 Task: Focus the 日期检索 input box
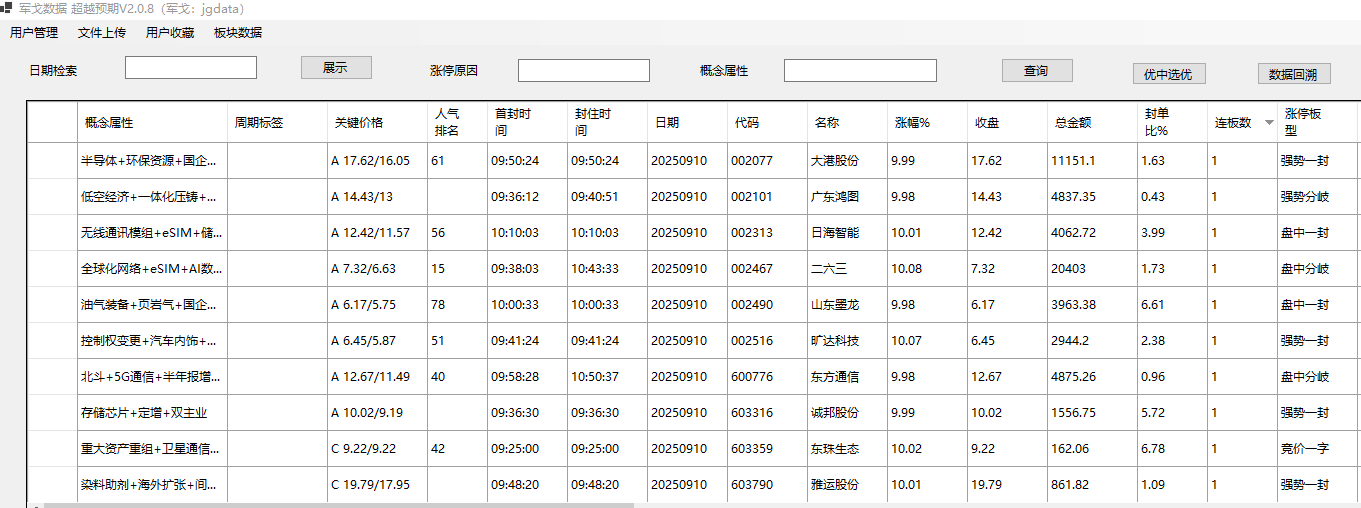tap(190, 68)
